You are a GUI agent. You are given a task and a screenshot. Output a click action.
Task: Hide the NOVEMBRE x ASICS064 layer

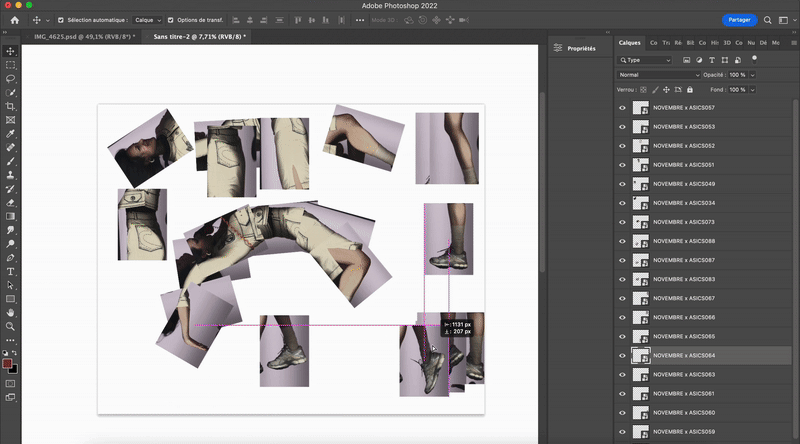[x=622, y=356]
